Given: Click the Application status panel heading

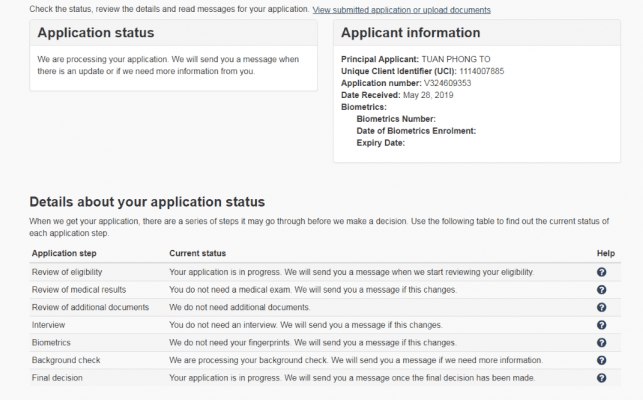Looking at the screenshot, I should (95, 33).
